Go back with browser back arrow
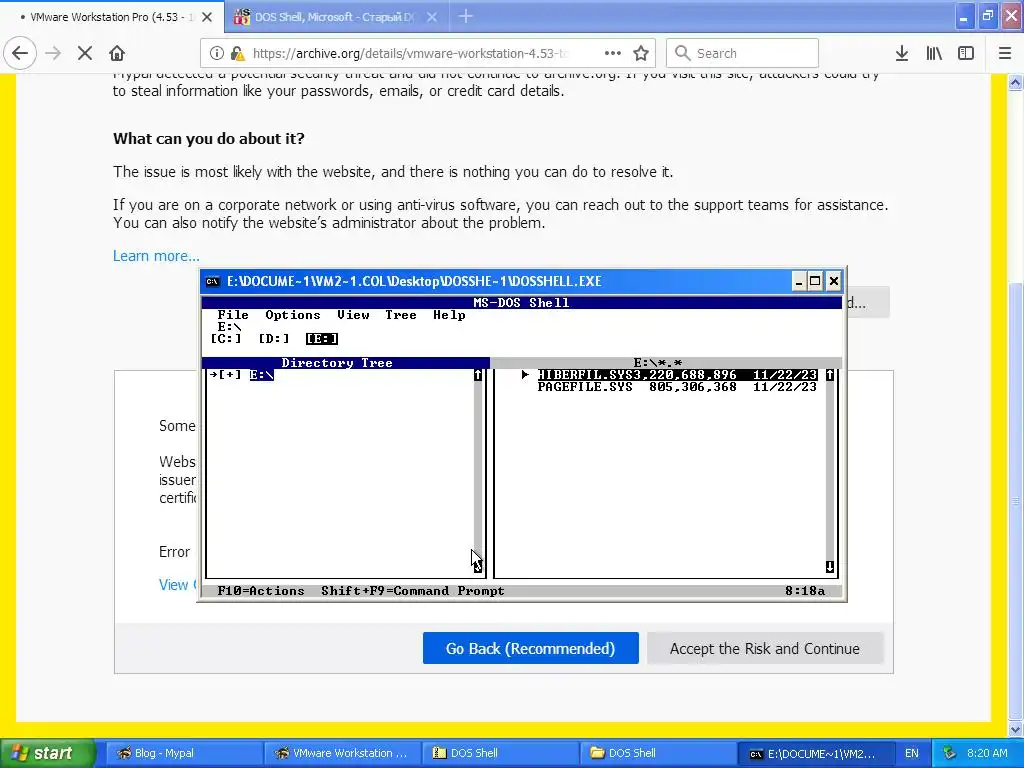This screenshot has width=1024, height=768. (x=20, y=53)
